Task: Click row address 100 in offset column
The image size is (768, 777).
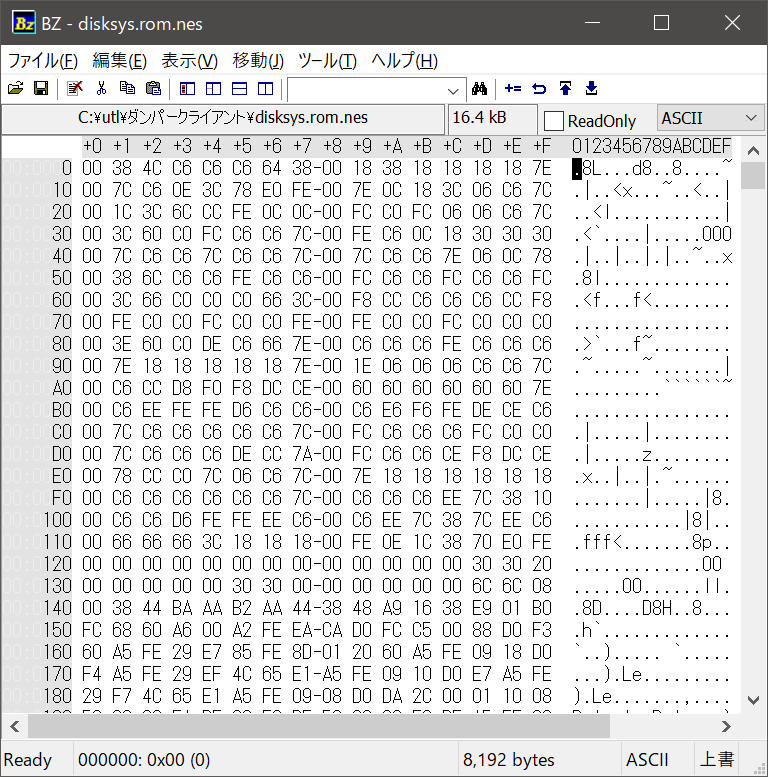Action: point(57,520)
